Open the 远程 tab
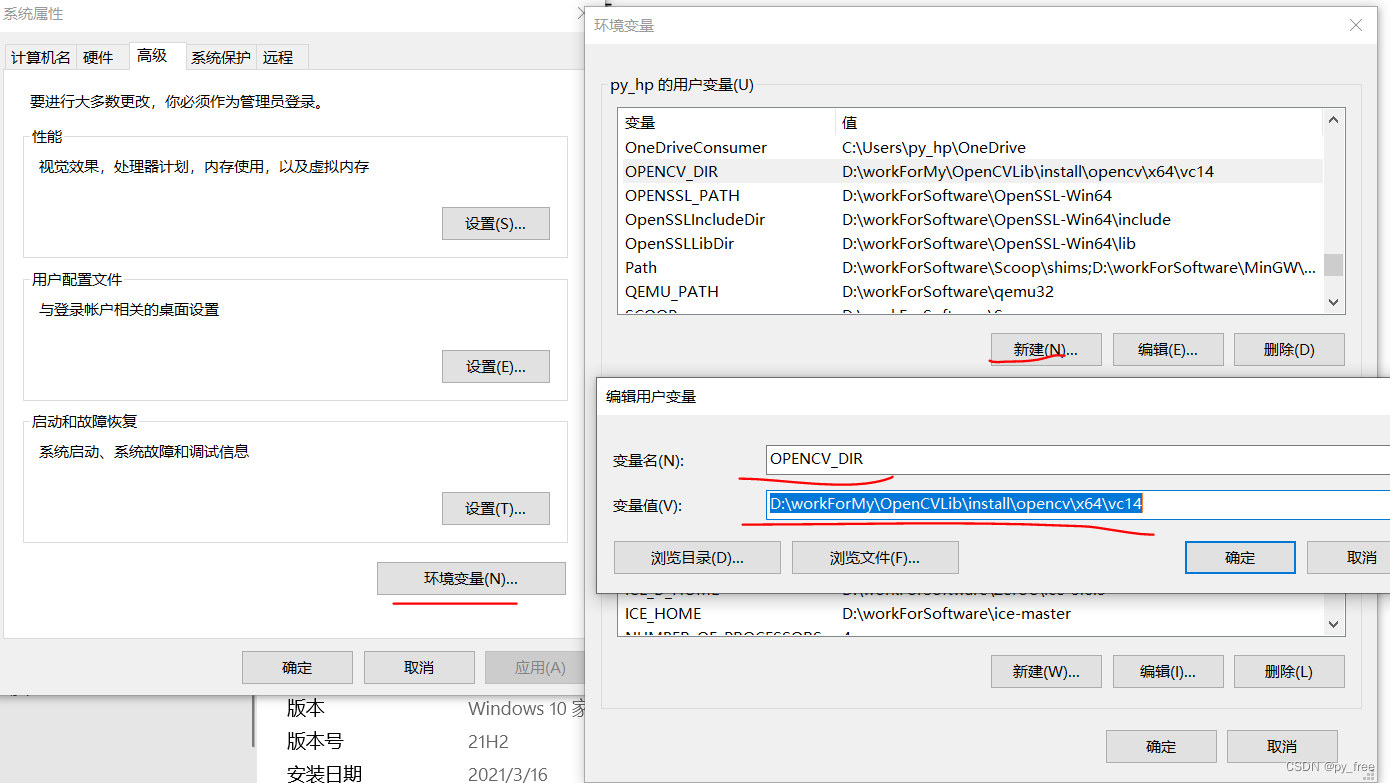Image resolution: width=1390 pixels, height=783 pixels. [x=280, y=57]
